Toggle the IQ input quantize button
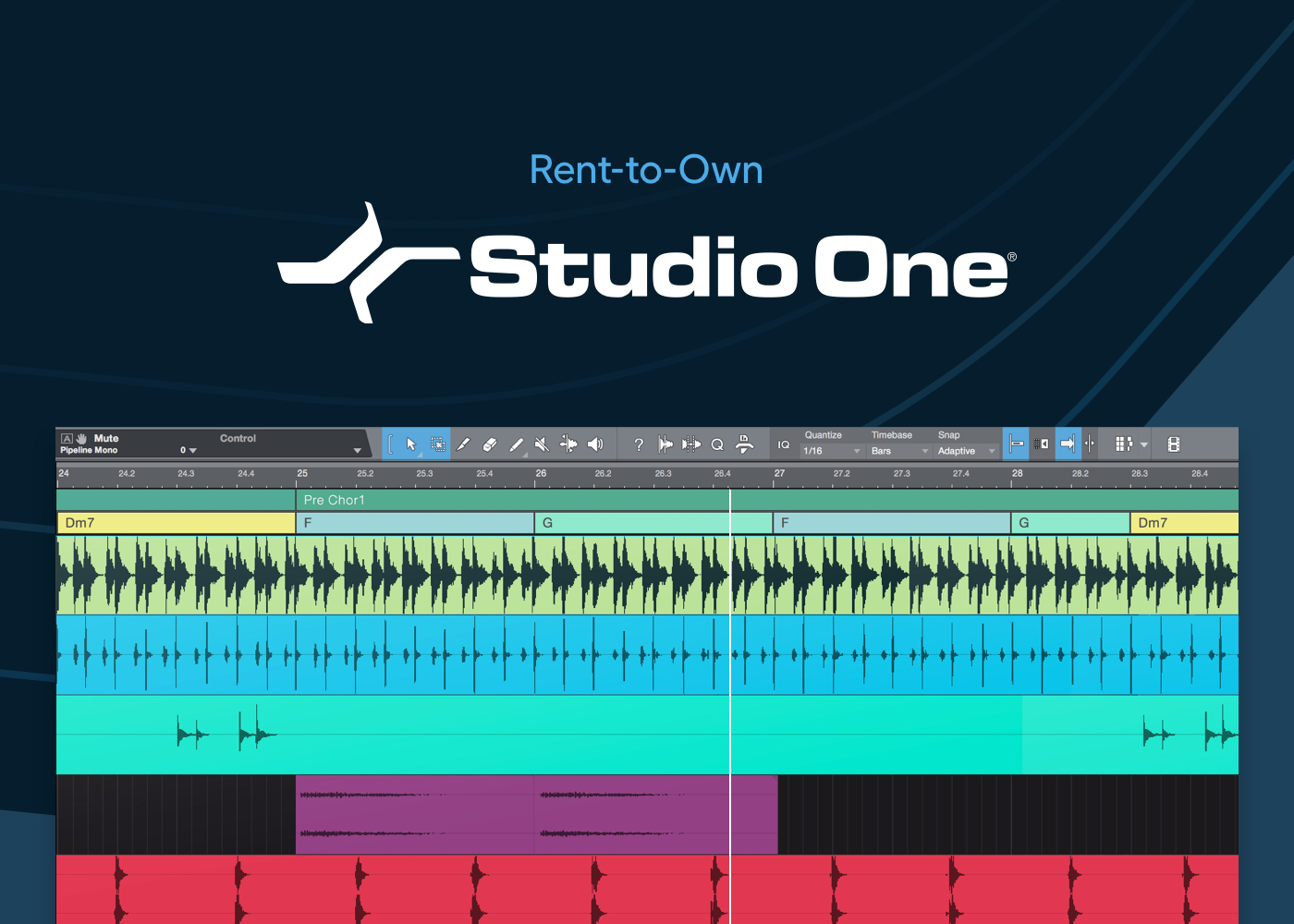Screen dimensions: 1294x924 (784, 444)
